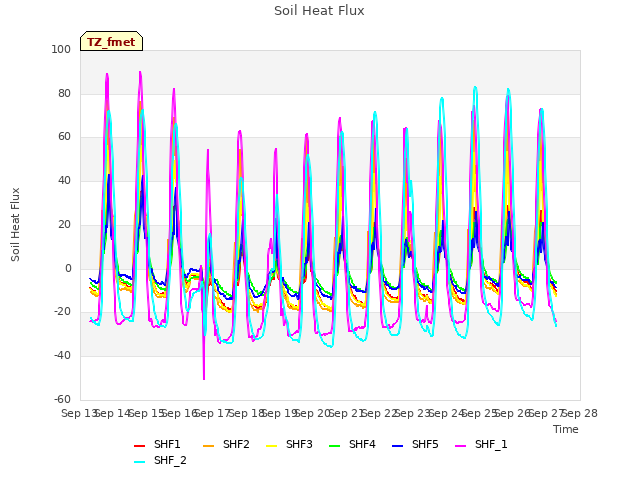This screenshot has width=640, height=480.
Task: Click the red SHF1 legend swatch
Action: tap(140, 446)
